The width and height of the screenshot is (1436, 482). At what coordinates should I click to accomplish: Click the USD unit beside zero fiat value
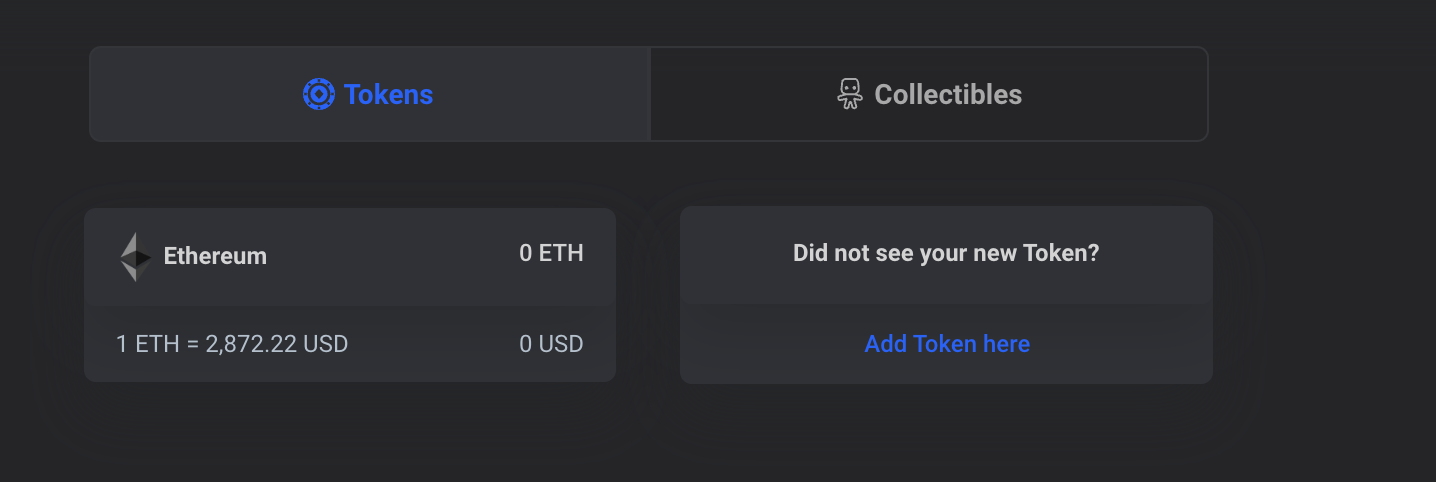click(561, 344)
